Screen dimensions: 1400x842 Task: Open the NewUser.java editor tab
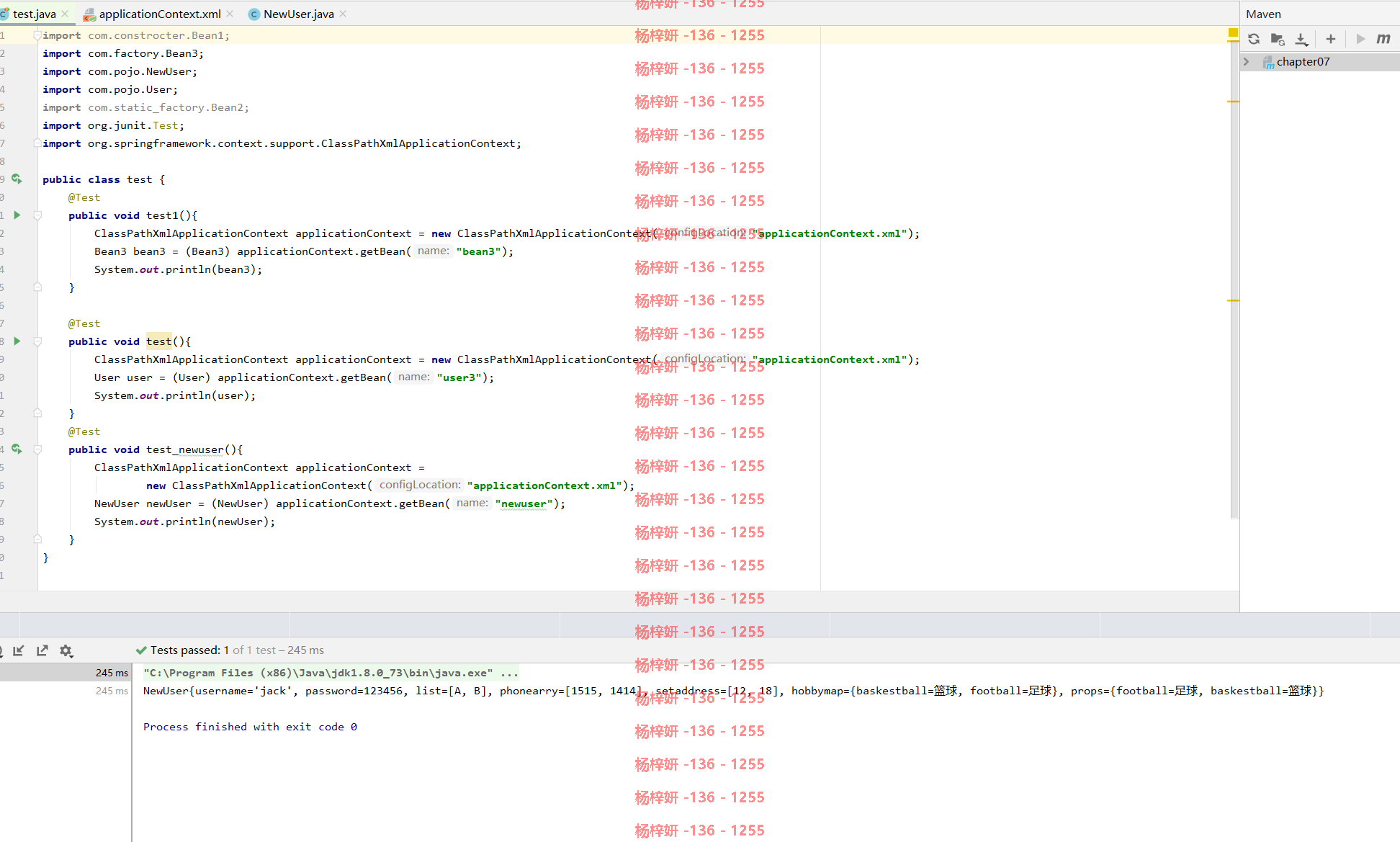click(298, 14)
